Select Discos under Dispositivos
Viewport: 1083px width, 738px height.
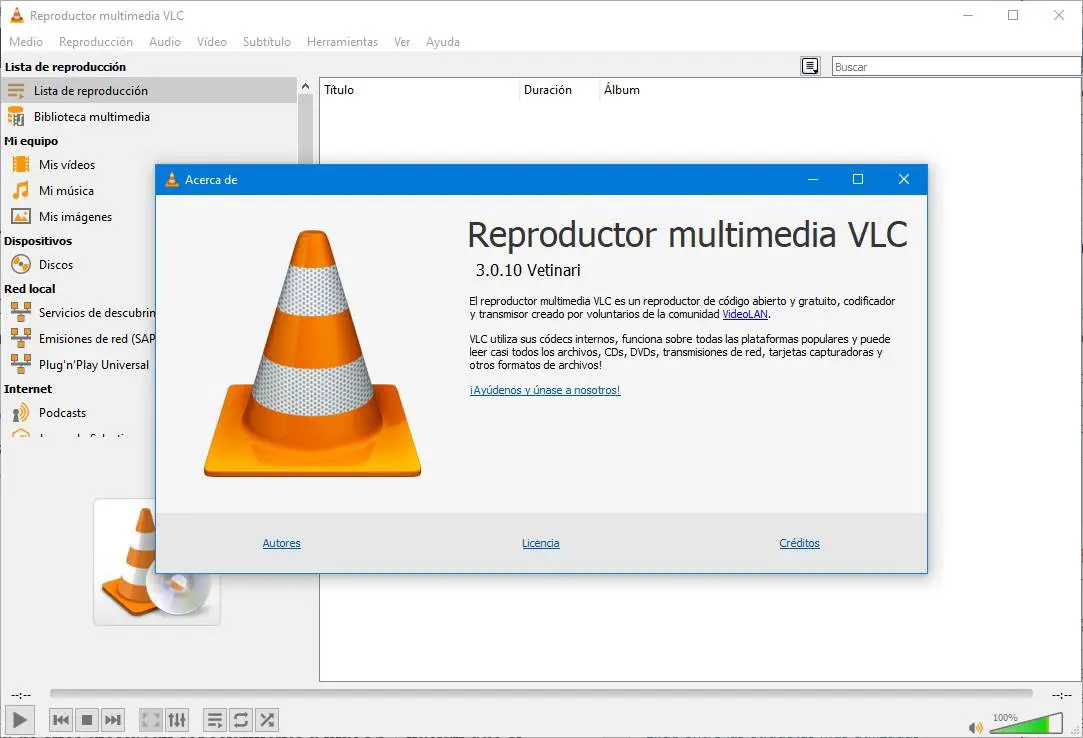pyautogui.click(x=56, y=265)
